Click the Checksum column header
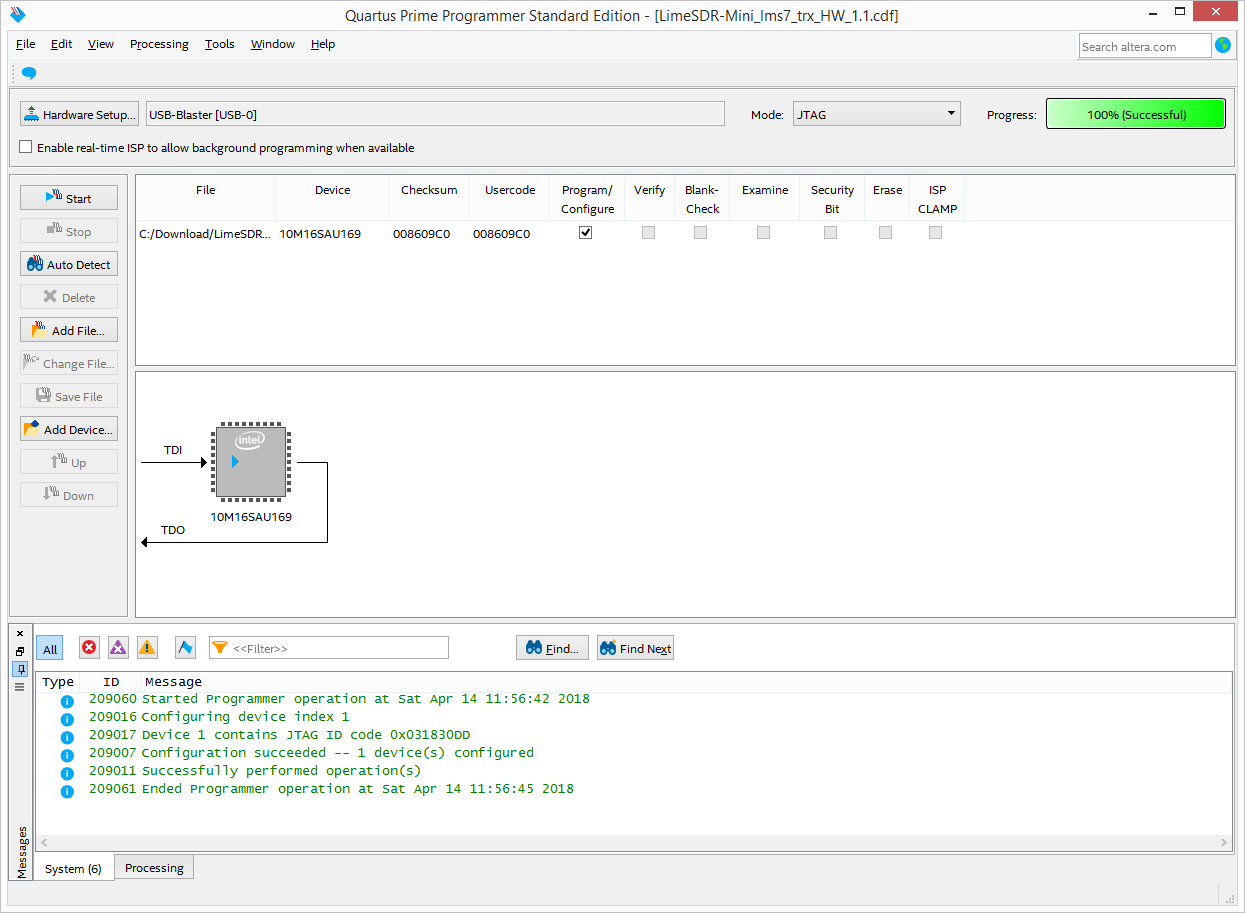Image resolution: width=1245 pixels, height=913 pixels. pyautogui.click(x=429, y=190)
